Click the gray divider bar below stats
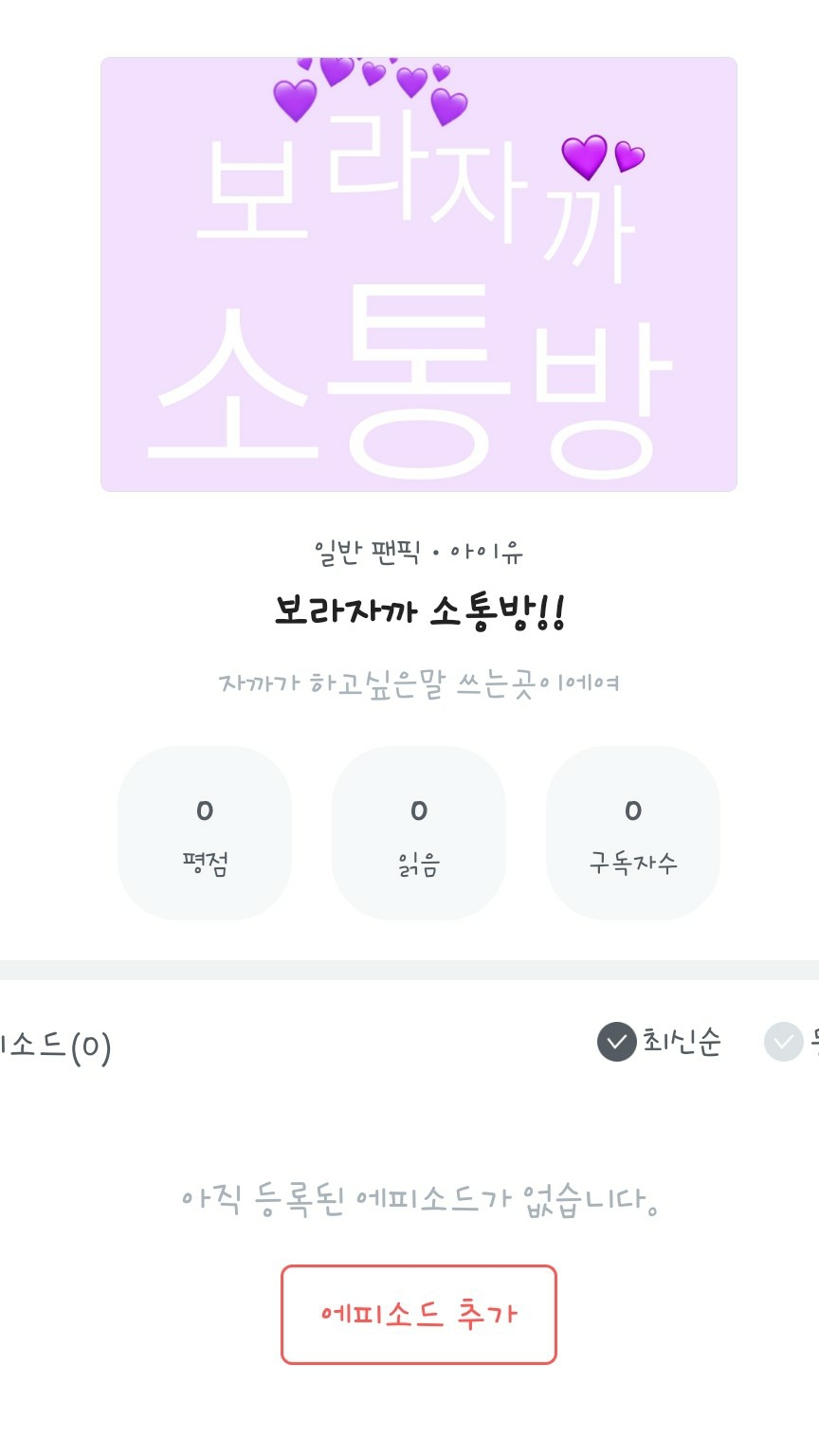This screenshot has width=819, height=1456. tap(409, 970)
